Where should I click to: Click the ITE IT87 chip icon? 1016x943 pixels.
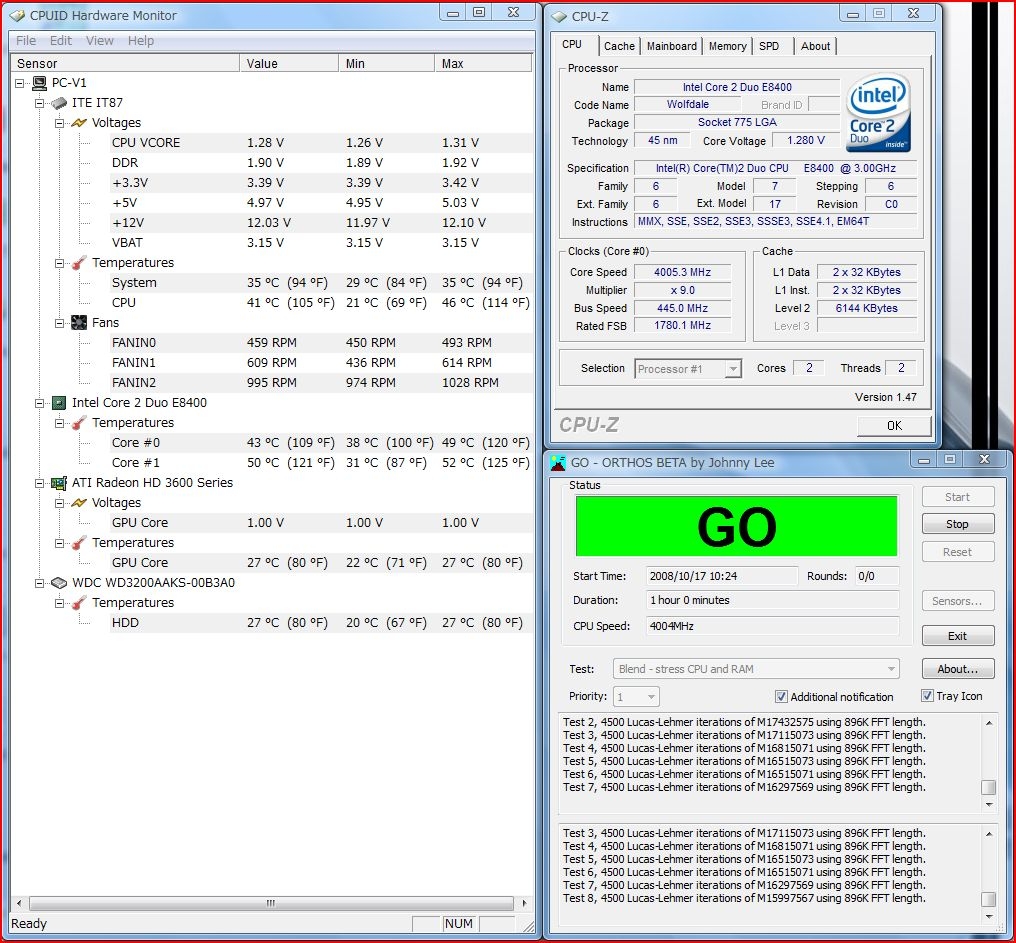(x=59, y=103)
